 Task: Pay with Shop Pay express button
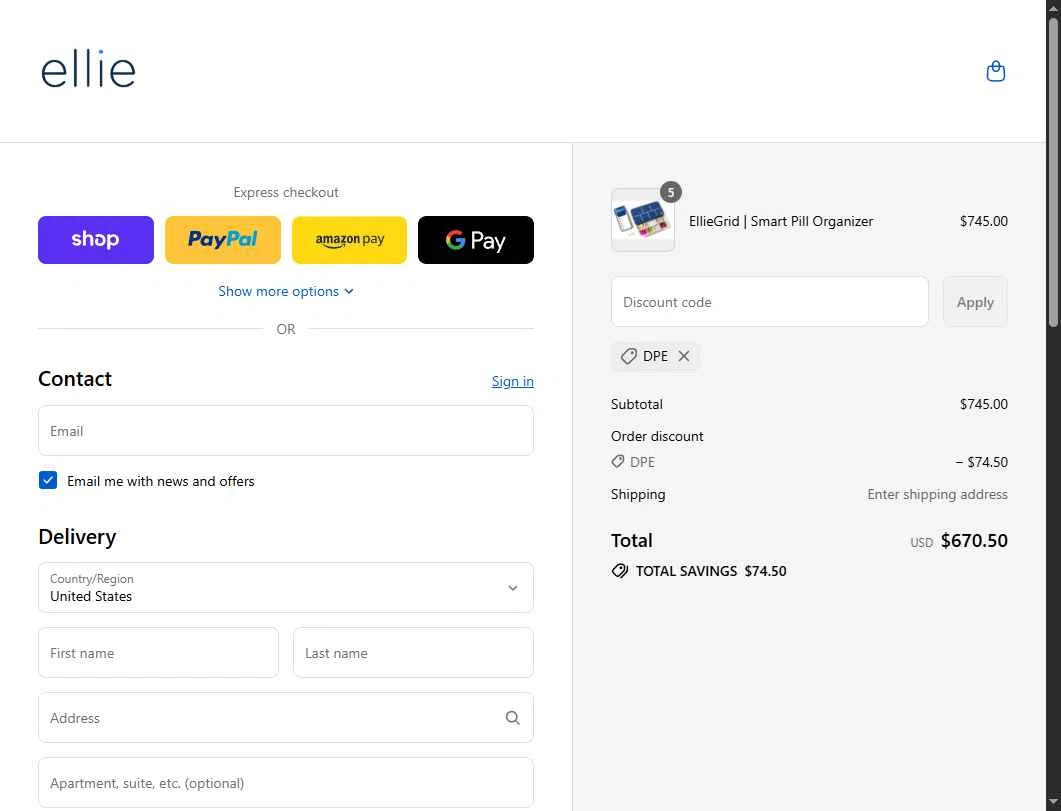tap(96, 239)
